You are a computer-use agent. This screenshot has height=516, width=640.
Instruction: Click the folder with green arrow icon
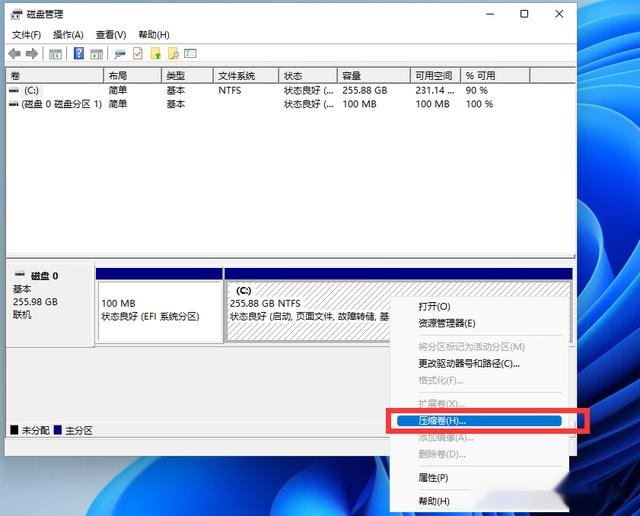pos(156,53)
